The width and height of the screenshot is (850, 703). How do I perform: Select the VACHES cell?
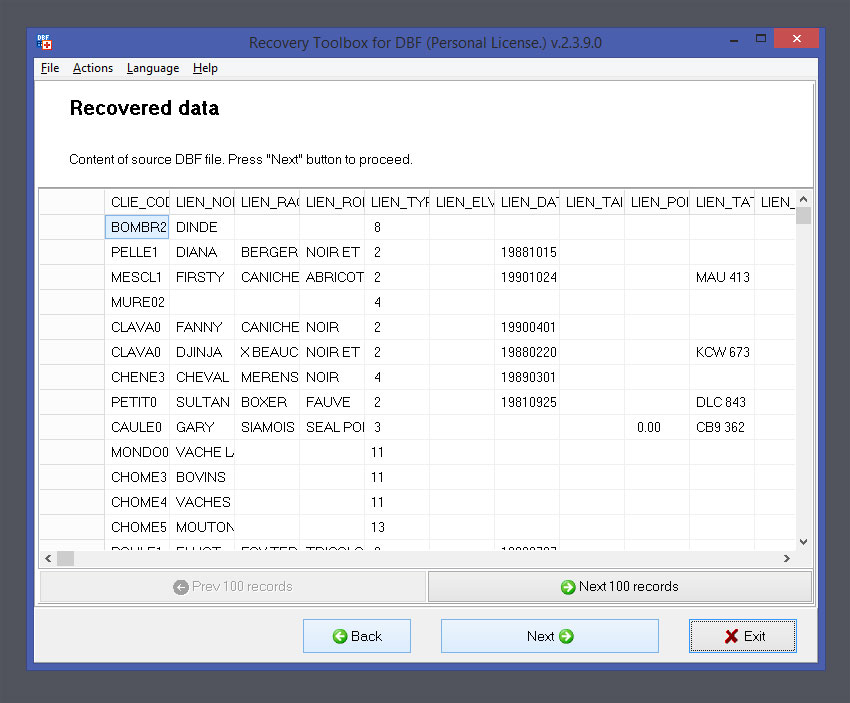tap(202, 502)
